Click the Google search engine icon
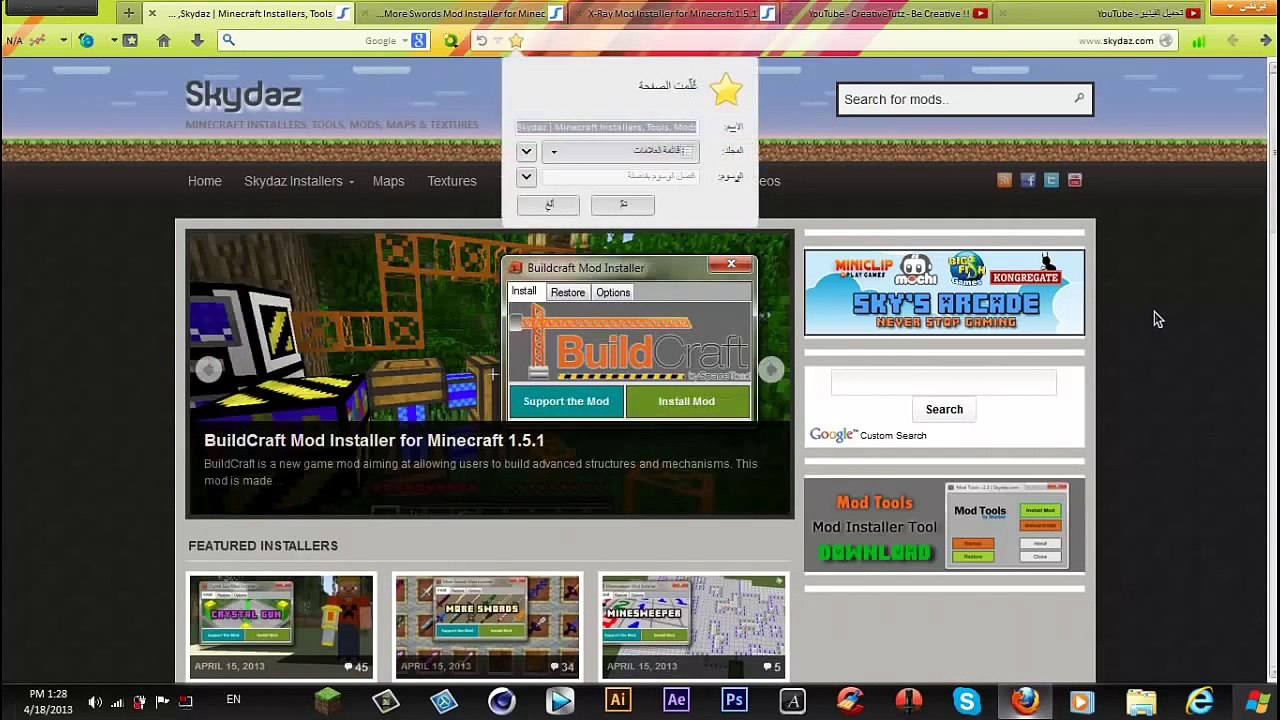 click(418, 41)
